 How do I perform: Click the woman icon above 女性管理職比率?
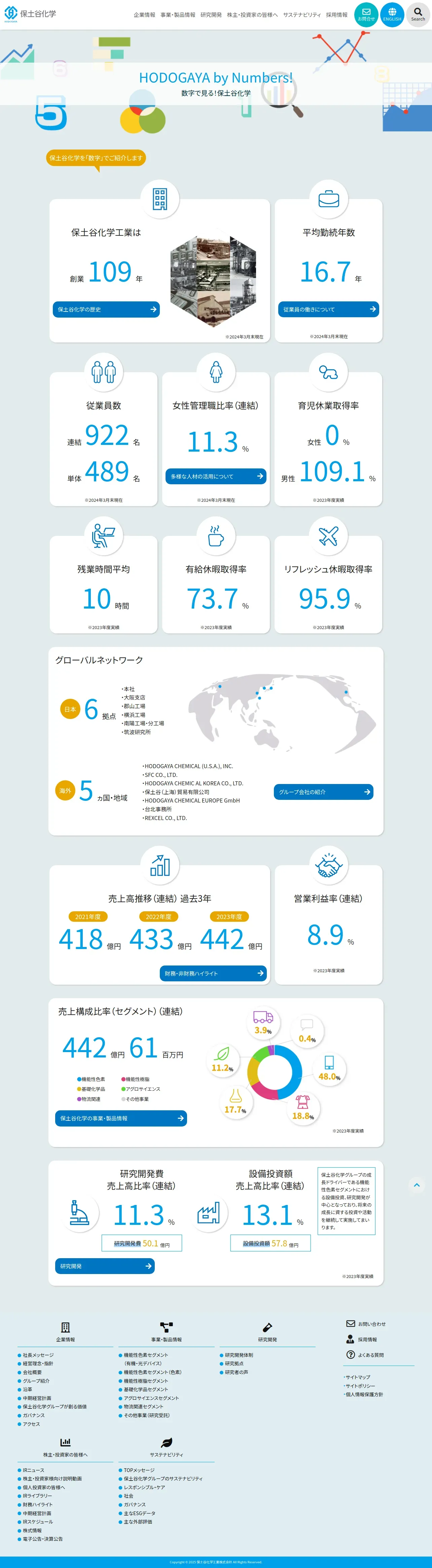[216, 372]
